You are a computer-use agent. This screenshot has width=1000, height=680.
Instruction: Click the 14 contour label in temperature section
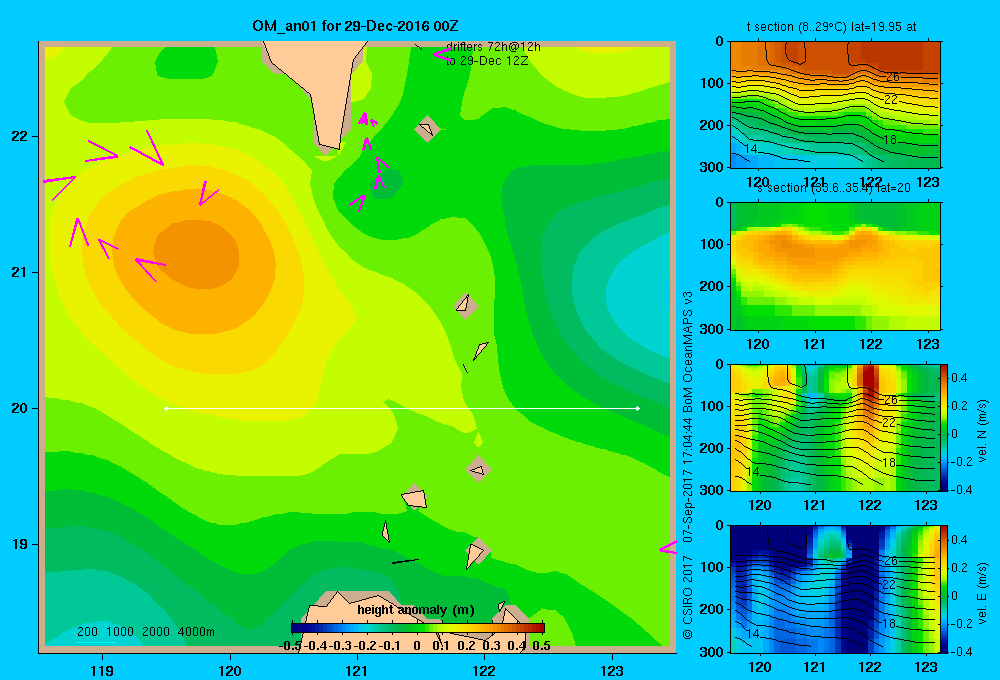tap(751, 149)
